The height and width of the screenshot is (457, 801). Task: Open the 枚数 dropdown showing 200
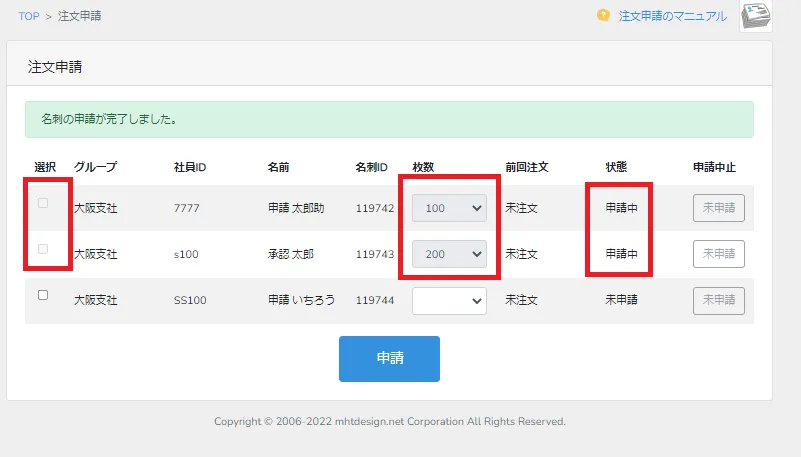pos(449,254)
